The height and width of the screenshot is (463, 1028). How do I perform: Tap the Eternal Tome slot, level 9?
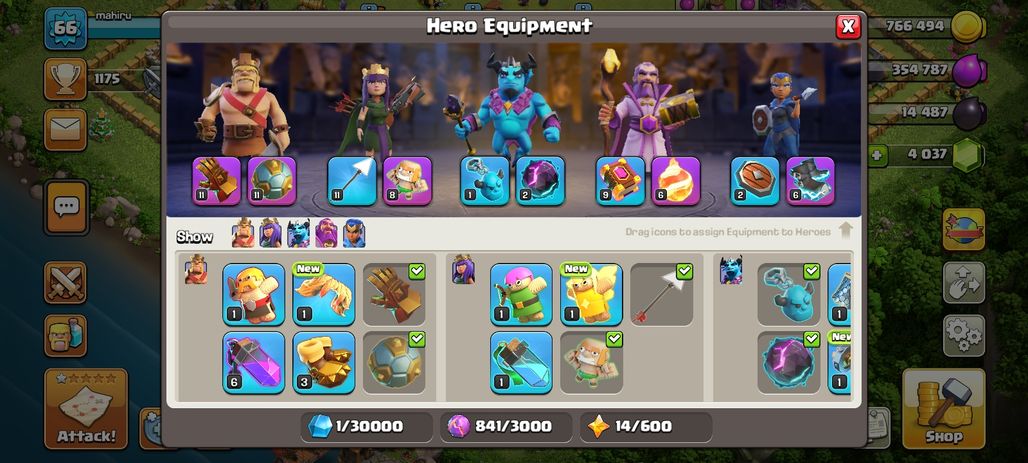click(620, 181)
